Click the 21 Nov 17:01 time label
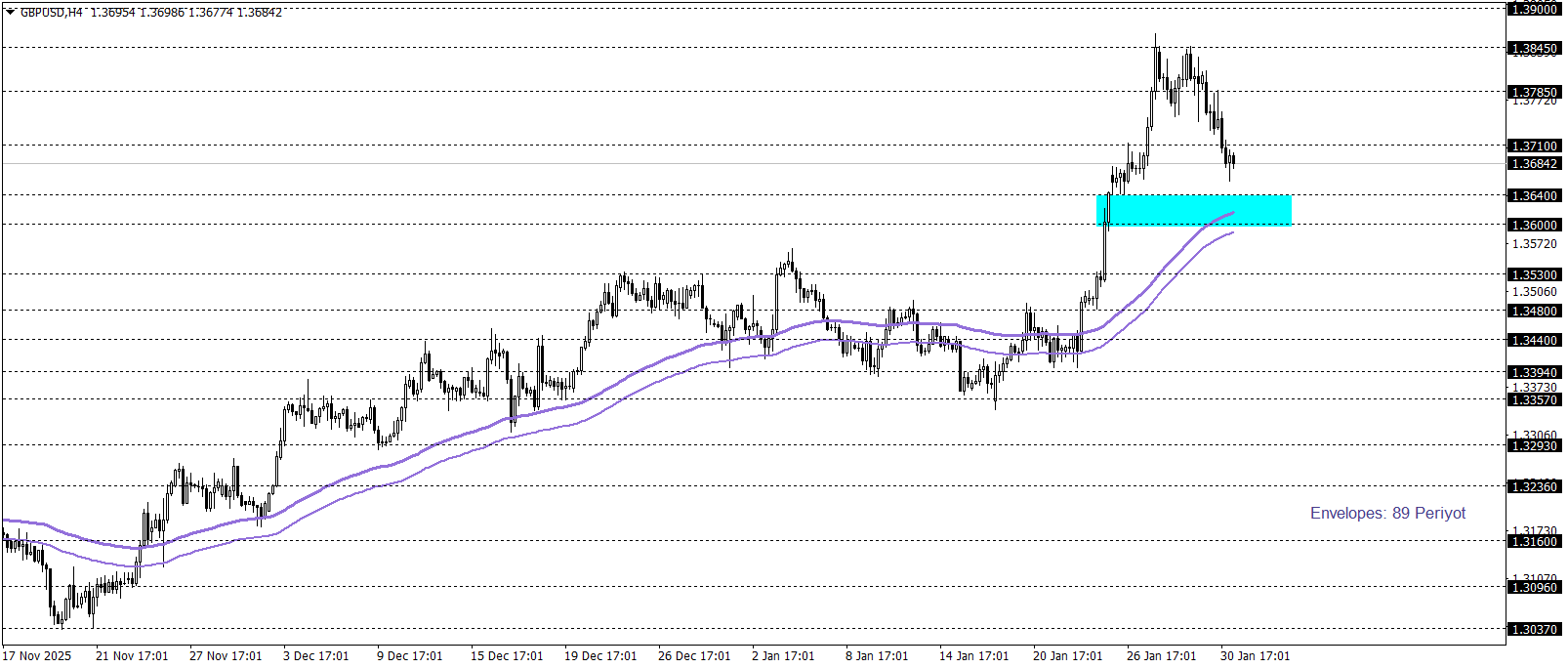Screen dimensions: 1568x668 [x=132, y=655]
